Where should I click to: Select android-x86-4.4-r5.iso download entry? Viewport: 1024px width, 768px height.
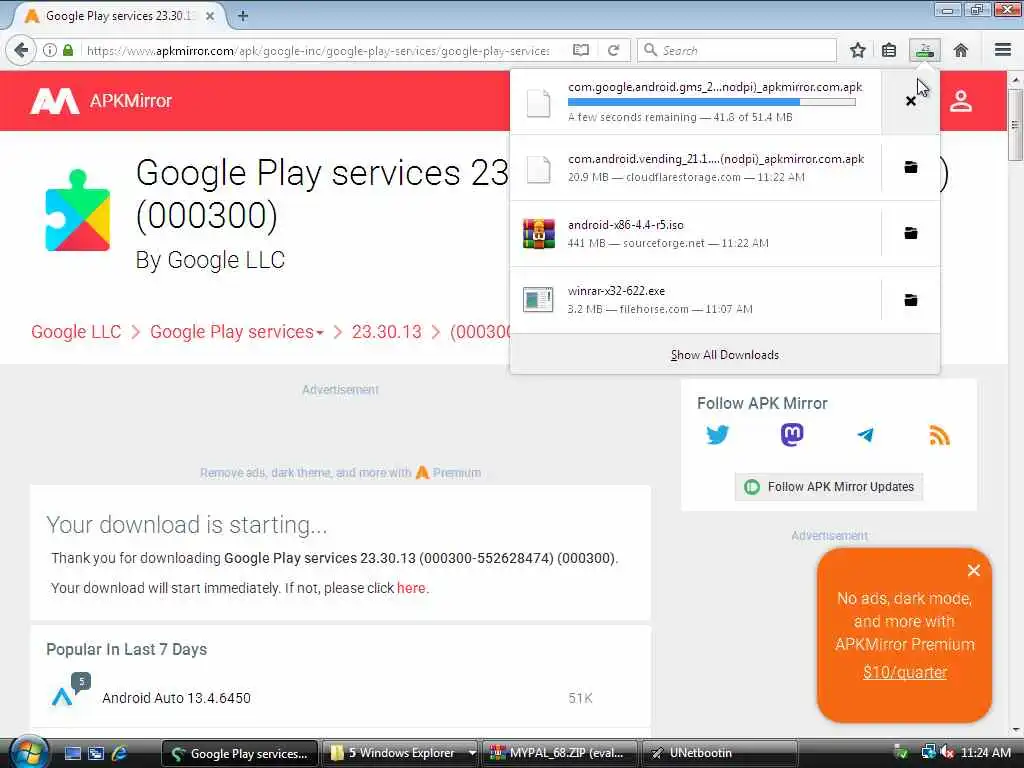click(696, 233)
